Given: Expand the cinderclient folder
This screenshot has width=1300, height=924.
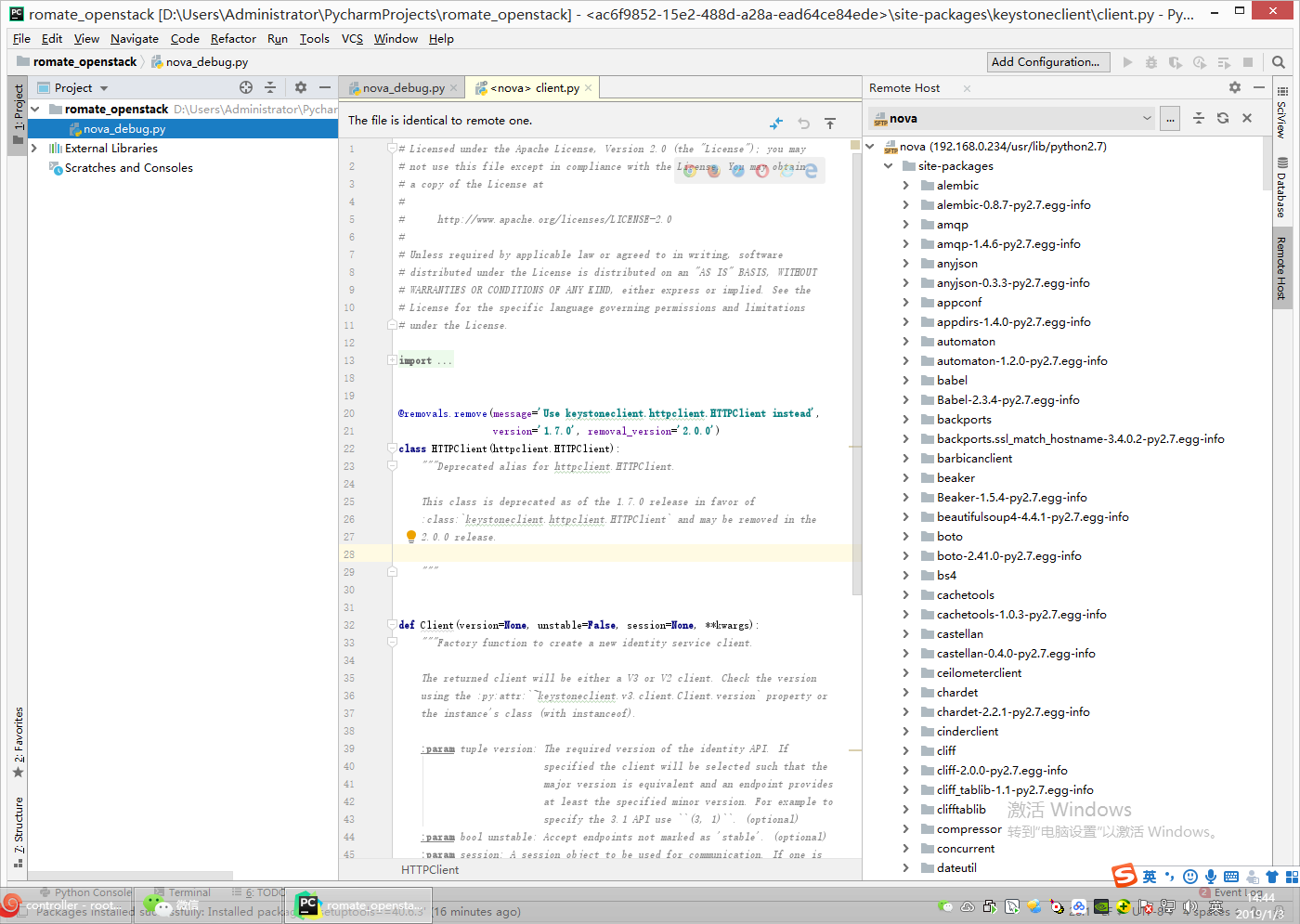Looking at the screenshot, I should (906, 732).
